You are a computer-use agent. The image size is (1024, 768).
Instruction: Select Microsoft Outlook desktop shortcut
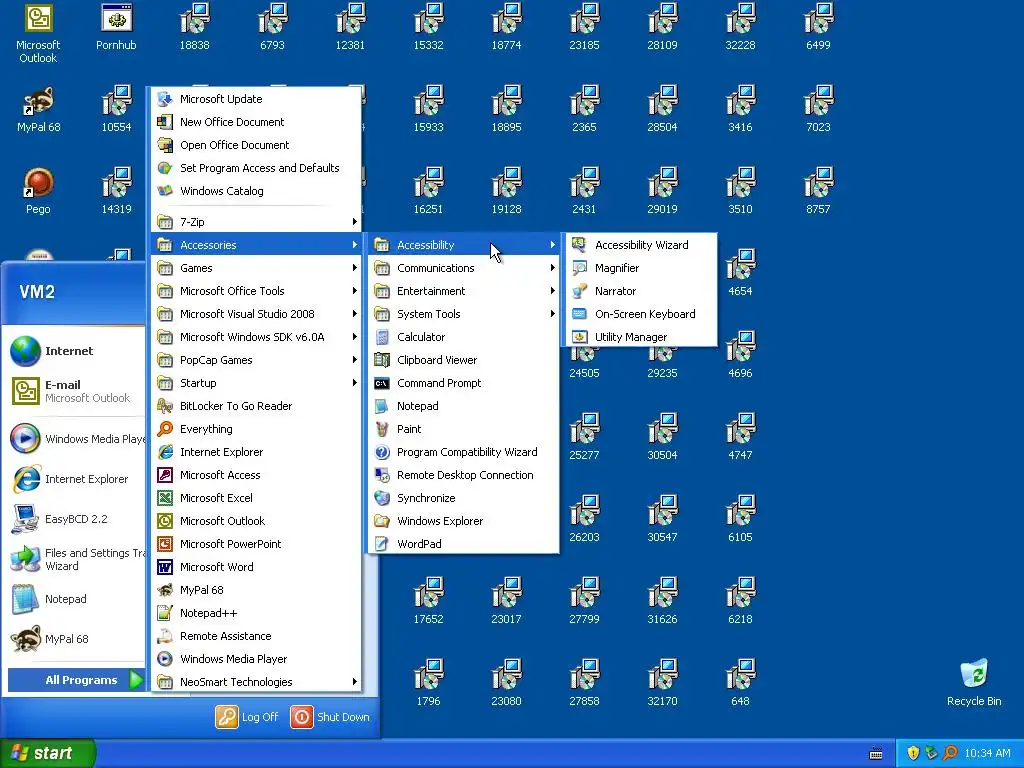tap(38, 33)
